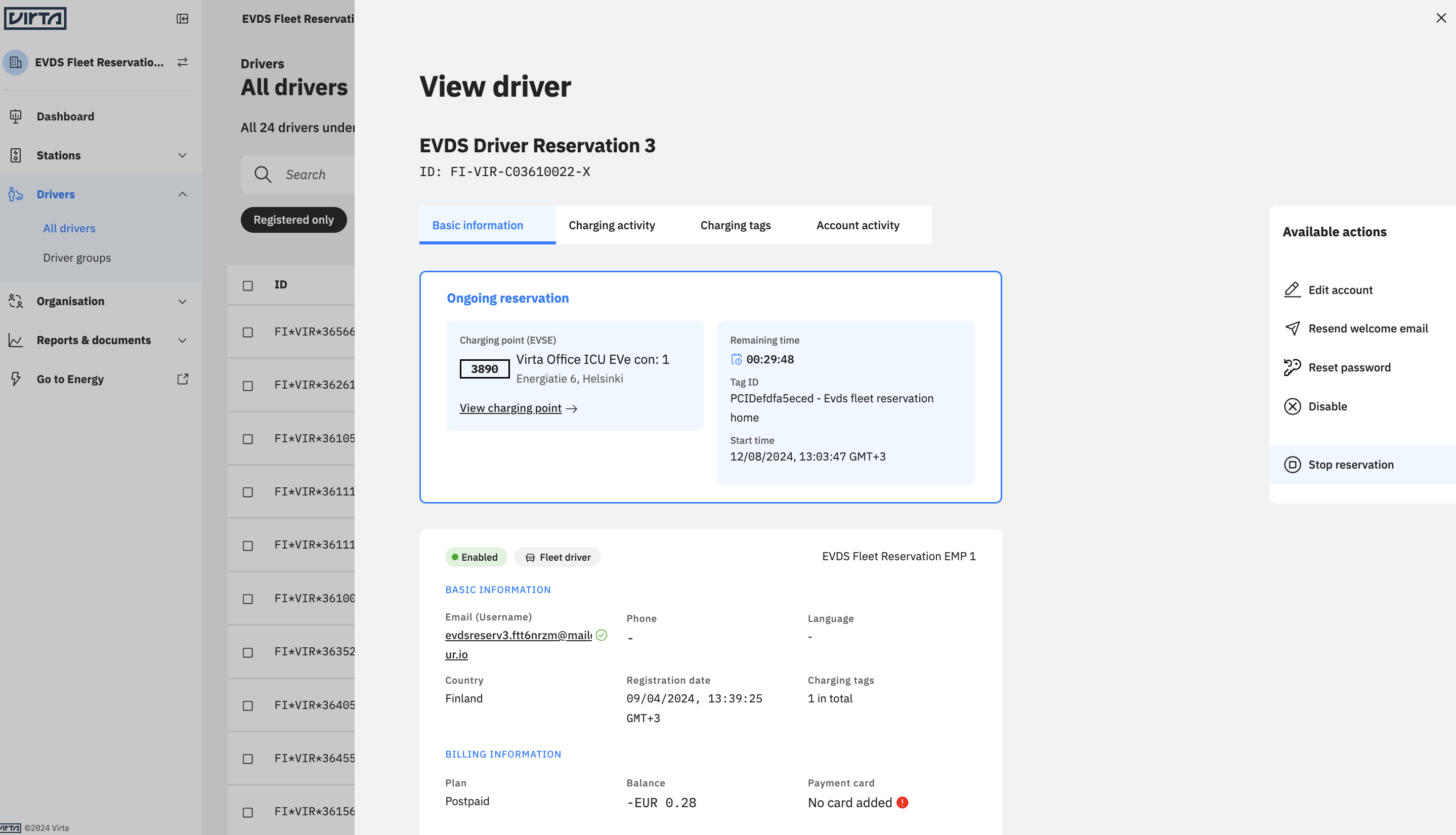Click the Resend welcome email action
This screenshot has height=835, width=1456.
click(x=1362, y=328)
